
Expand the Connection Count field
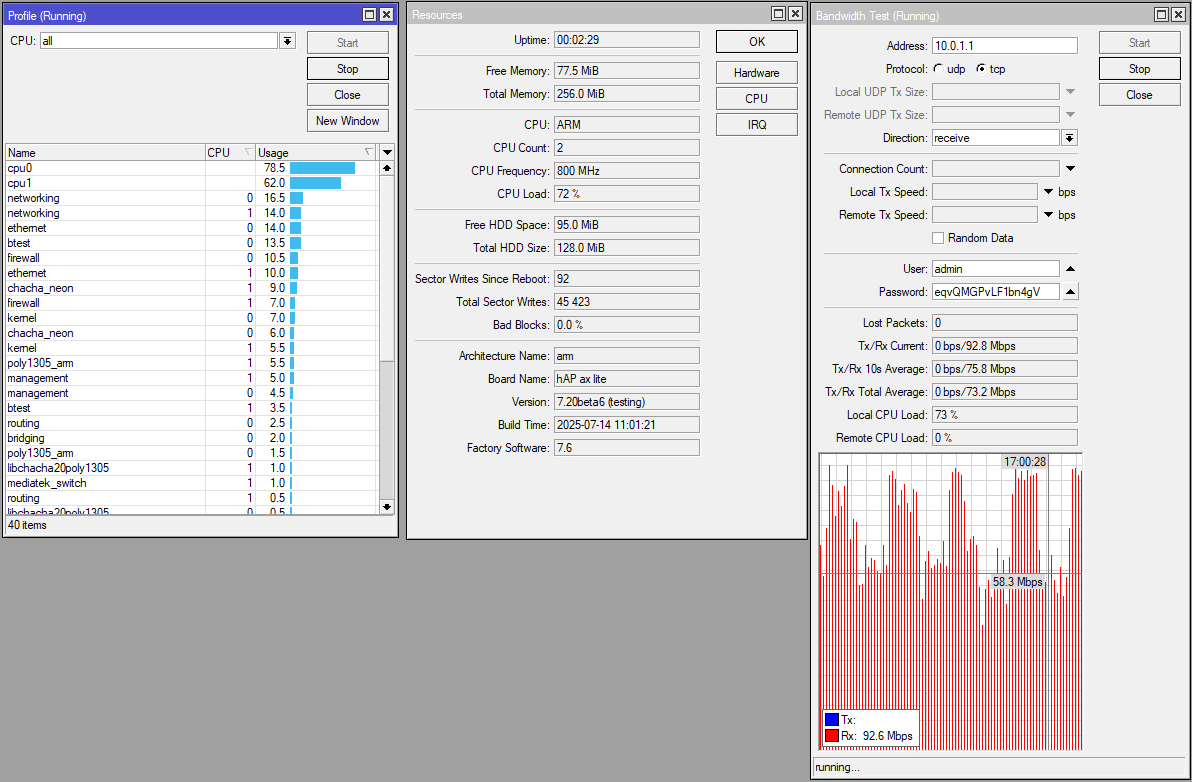1069,169
